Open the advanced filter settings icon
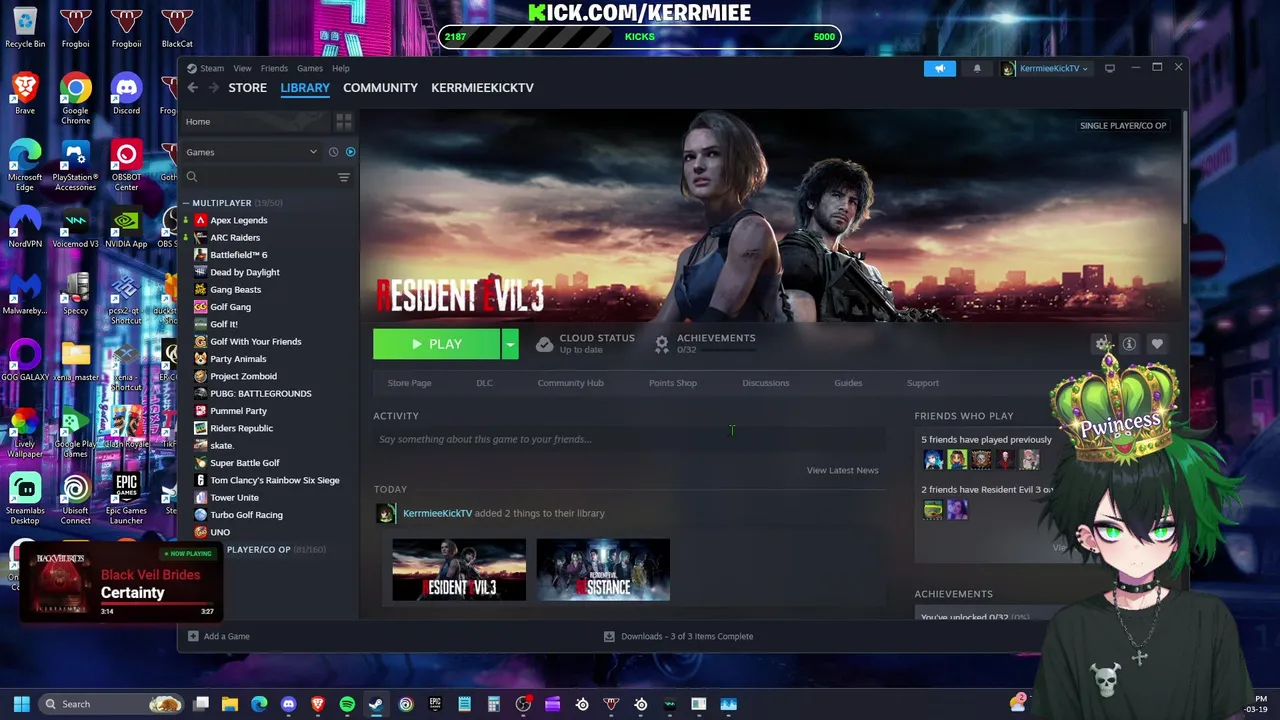Viewport: 1280px width, 720px height. point(344,177)
